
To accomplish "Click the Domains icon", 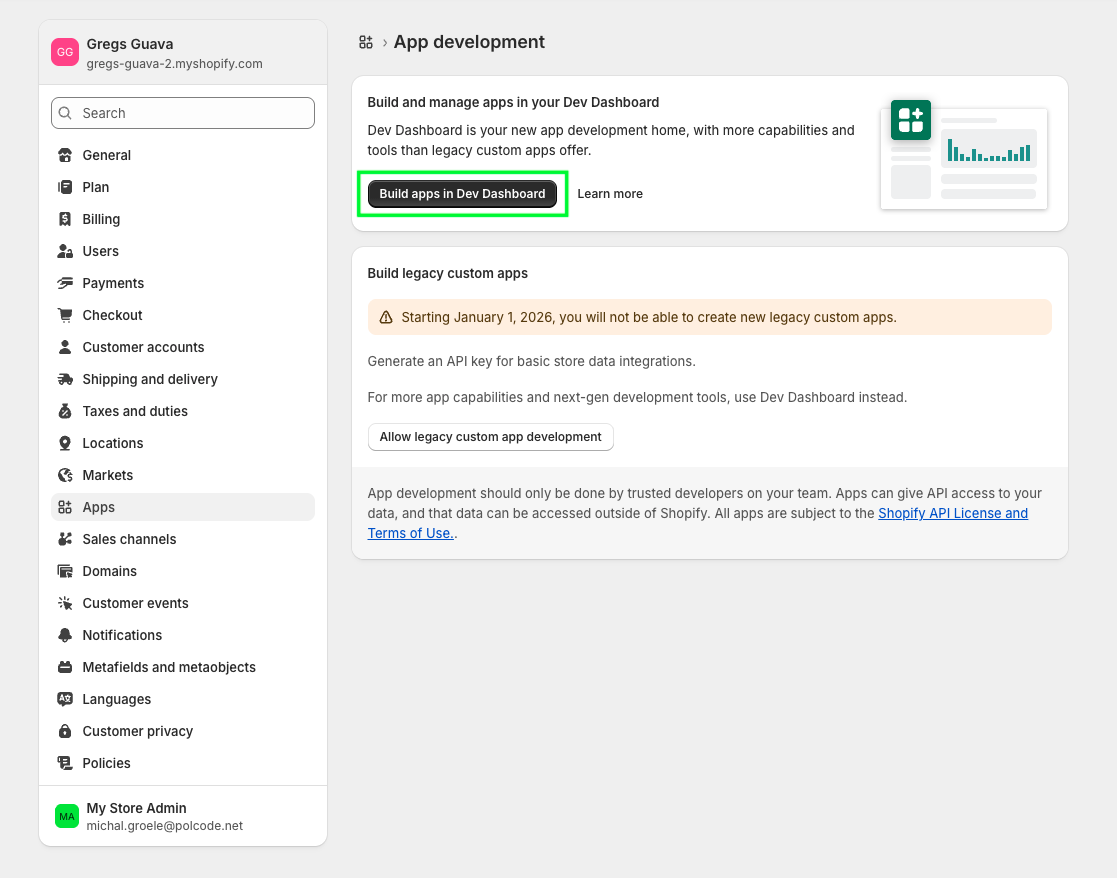I will click(65, 571).
